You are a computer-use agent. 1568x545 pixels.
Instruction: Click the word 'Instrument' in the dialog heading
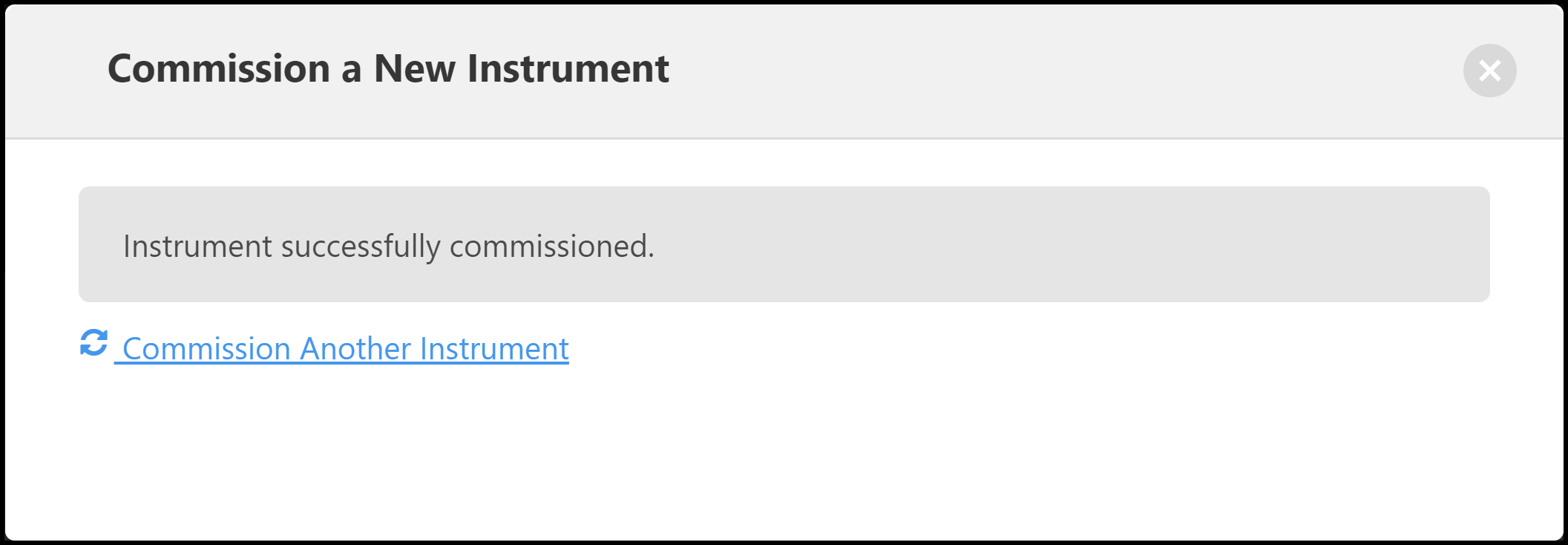[568, 69]
